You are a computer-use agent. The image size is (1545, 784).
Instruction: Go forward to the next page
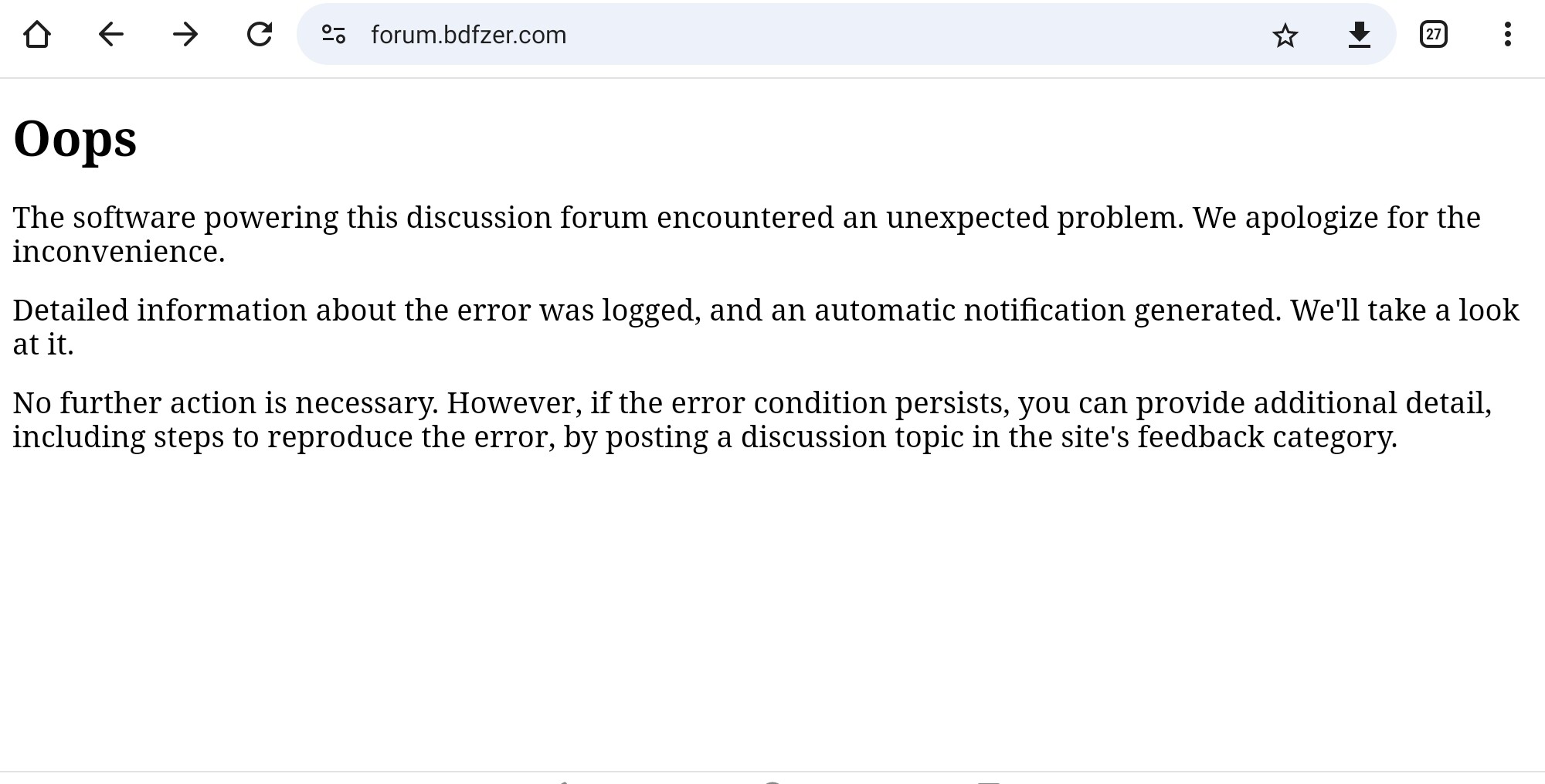(185, 35)
